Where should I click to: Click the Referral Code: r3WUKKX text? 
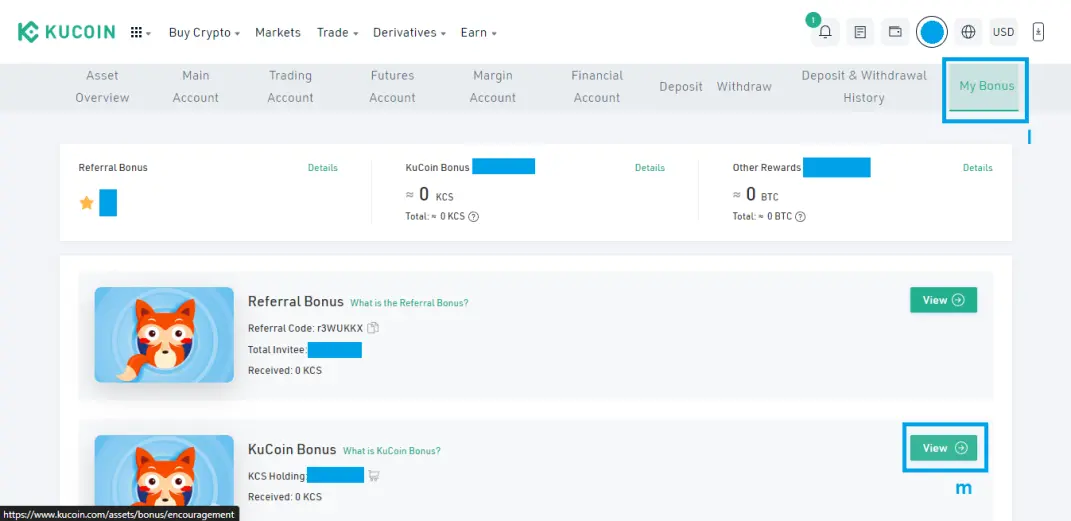[x=305, y=328]
